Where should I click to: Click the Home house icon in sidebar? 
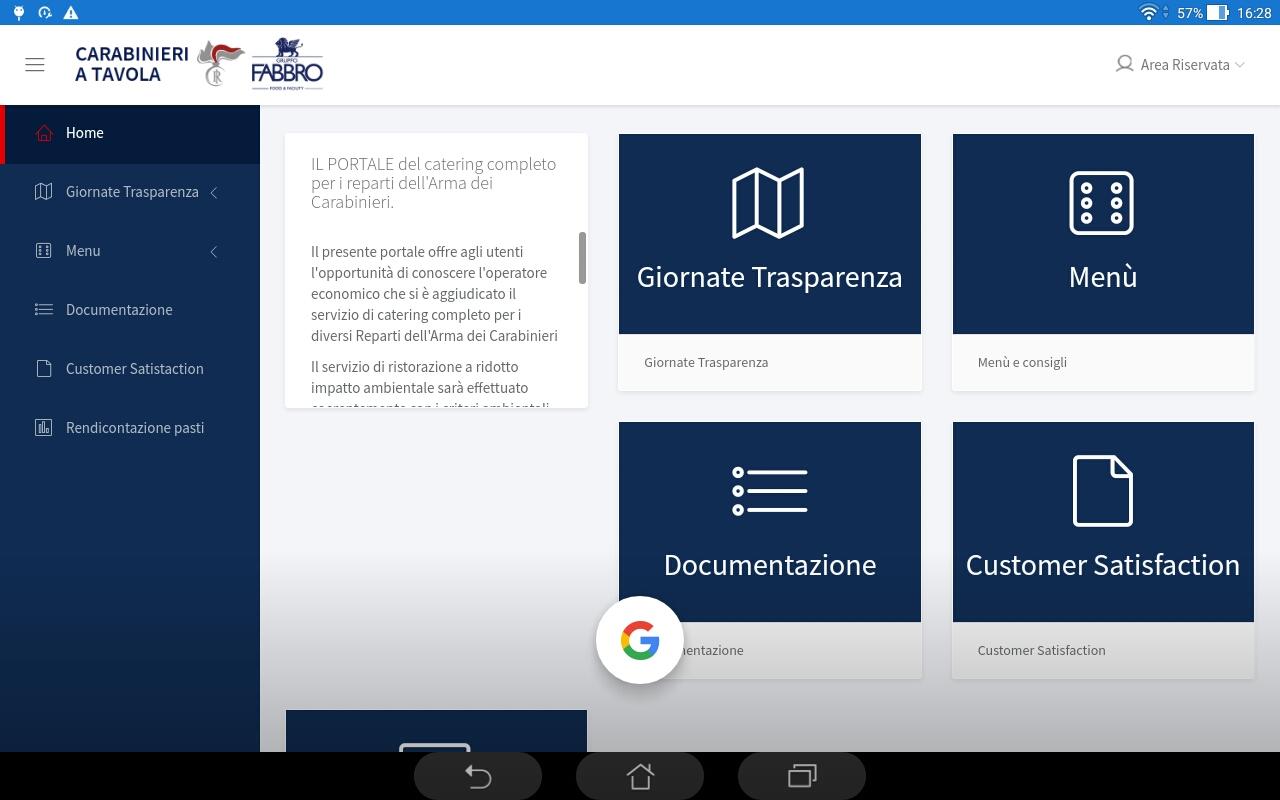pos(43,133)
